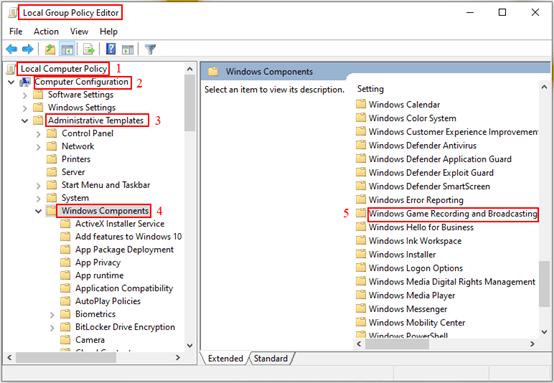Select Windows Mobility Center
Image resolution: width=554 pixels, height=383 pixels.
[x=417, y=322]
